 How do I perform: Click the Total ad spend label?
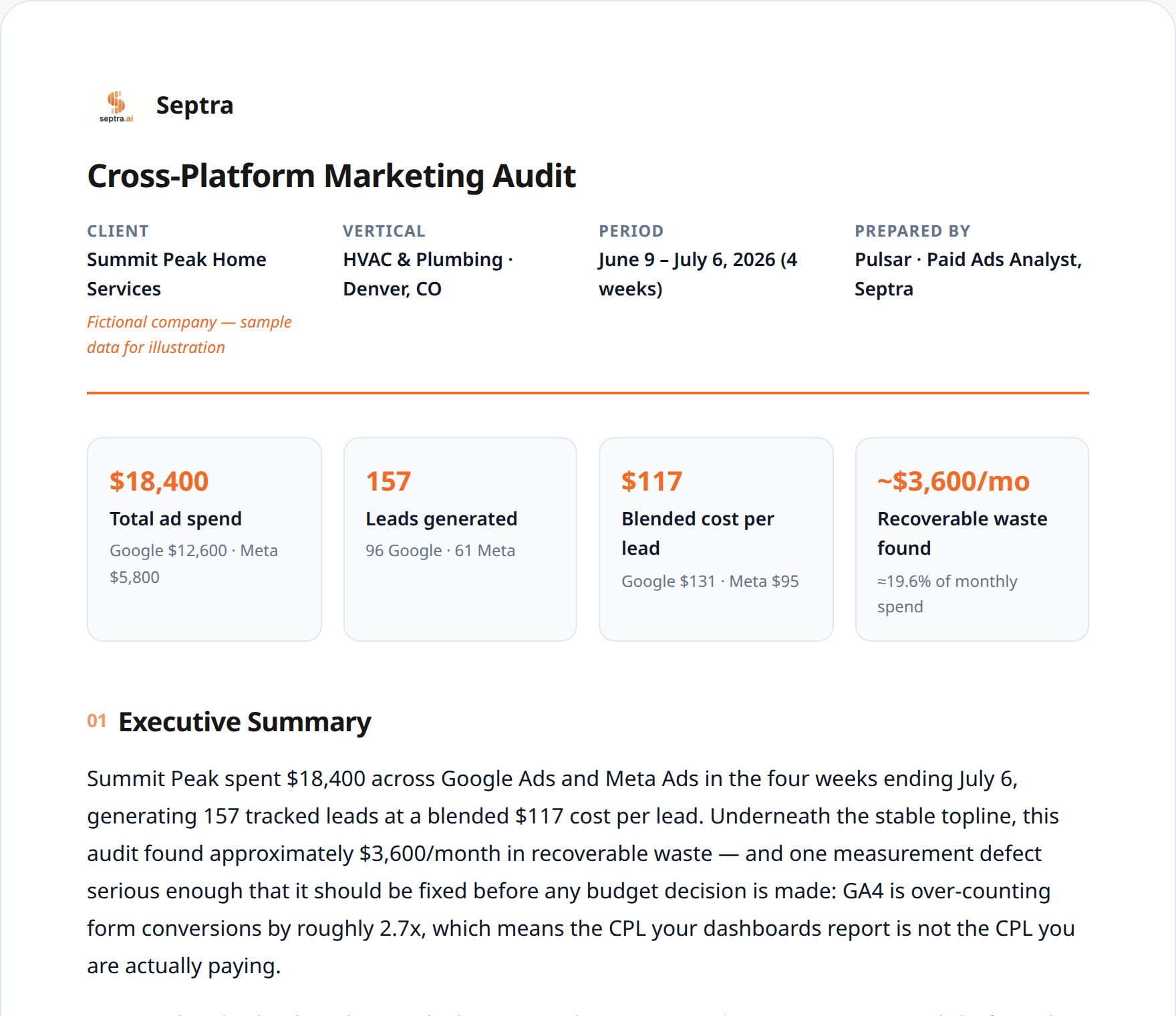coord(176,519)
